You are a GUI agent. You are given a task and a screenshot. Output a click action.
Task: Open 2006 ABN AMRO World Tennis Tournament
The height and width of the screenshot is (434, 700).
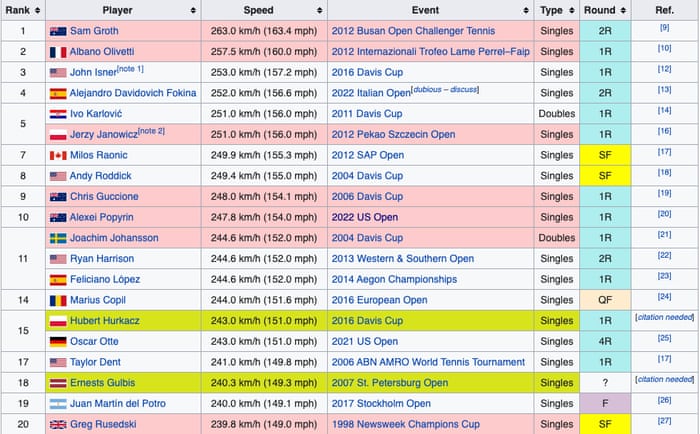coord(428,362)
